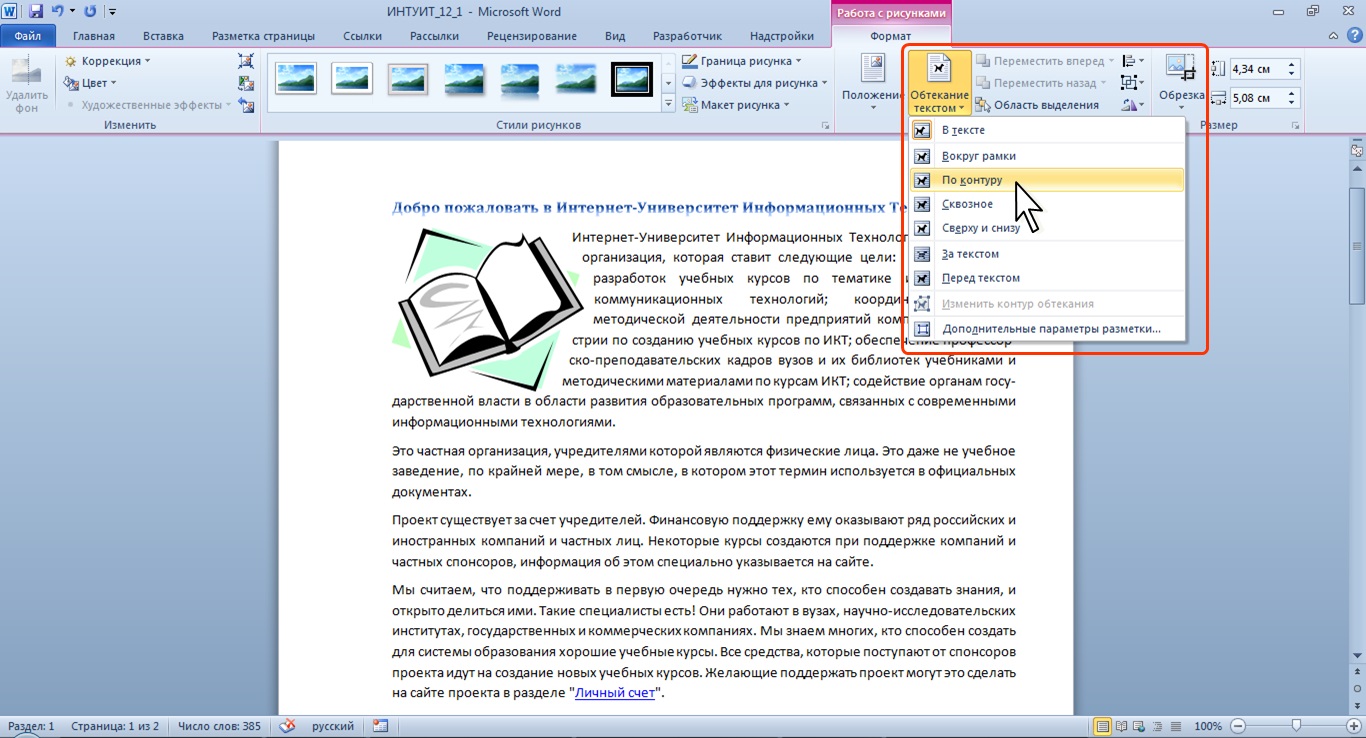Open customize quick access toolbar arrow

click(x=112, y=12)
